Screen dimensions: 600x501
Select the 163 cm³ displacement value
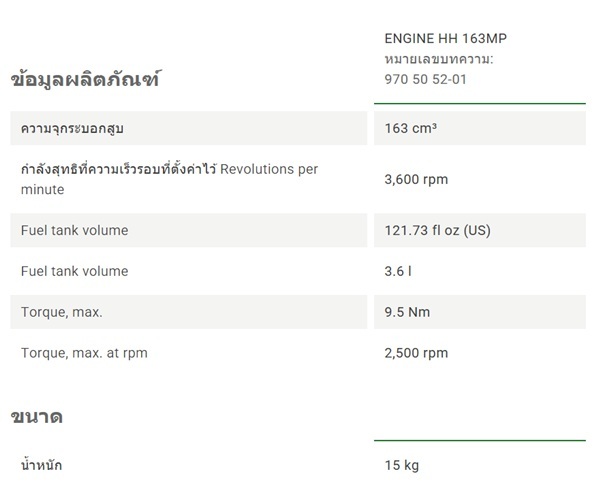(x=410, y=129)
